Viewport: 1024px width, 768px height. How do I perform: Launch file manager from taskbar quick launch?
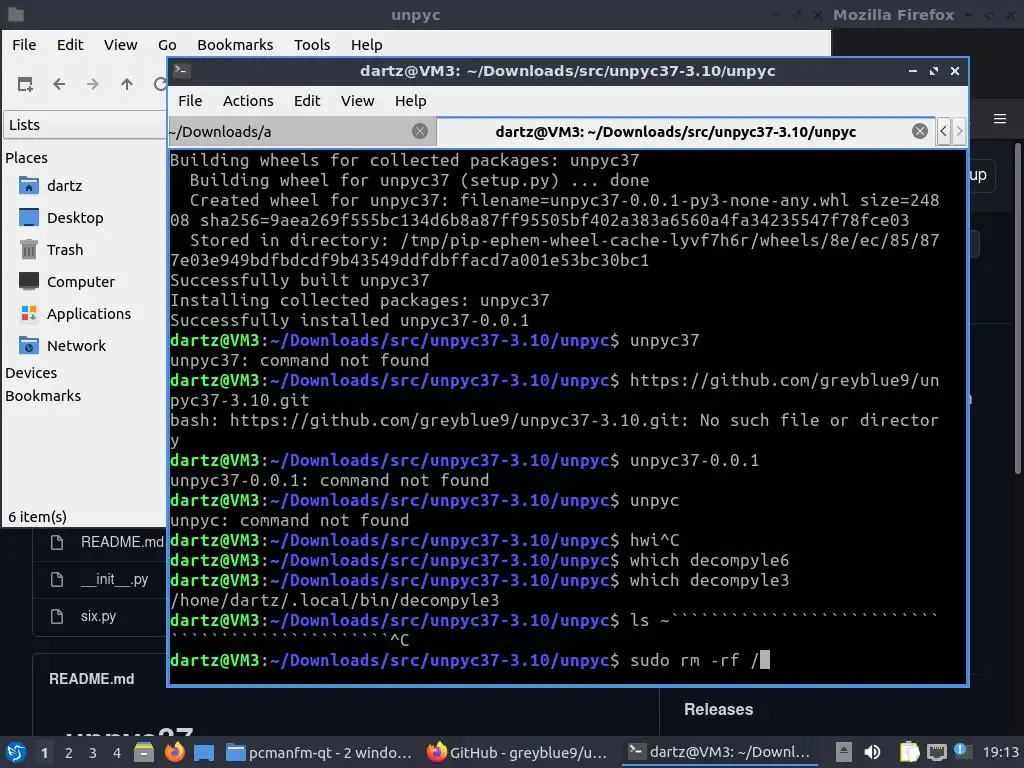click(x=144, y=752)
